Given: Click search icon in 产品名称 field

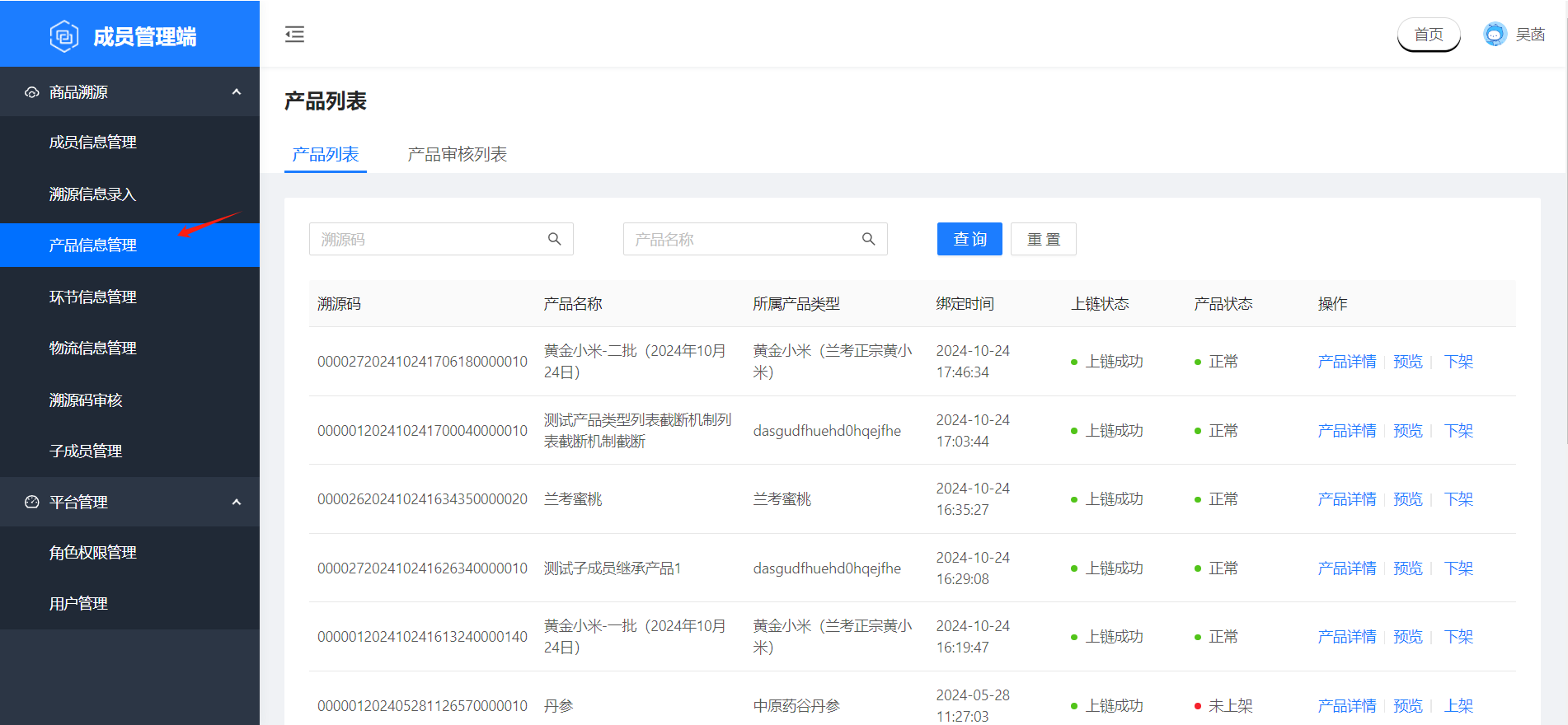Looking at the screenshot, I should click(868, 239).
